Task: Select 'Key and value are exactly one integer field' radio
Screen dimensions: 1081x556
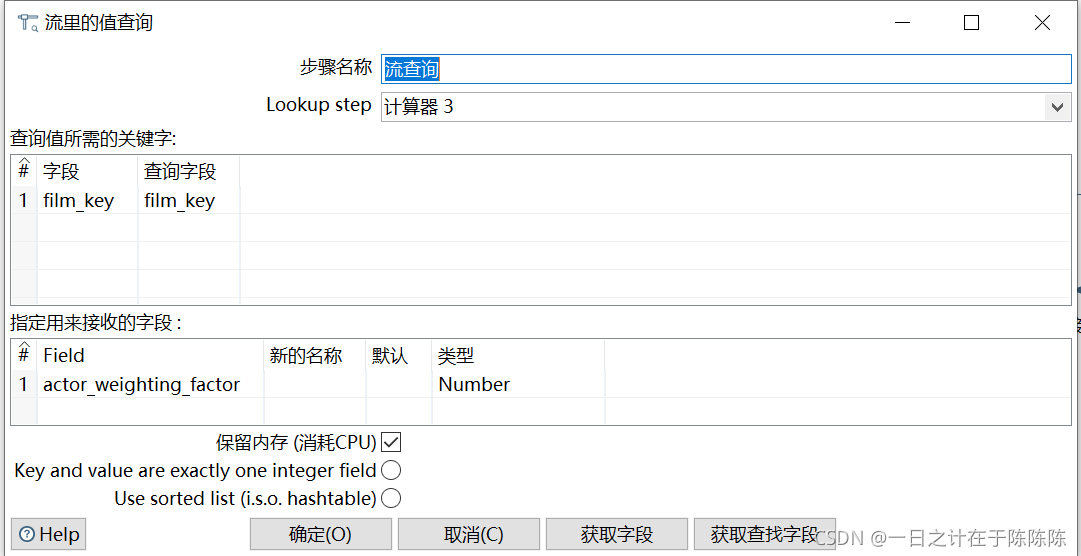Action: [391, 470]
